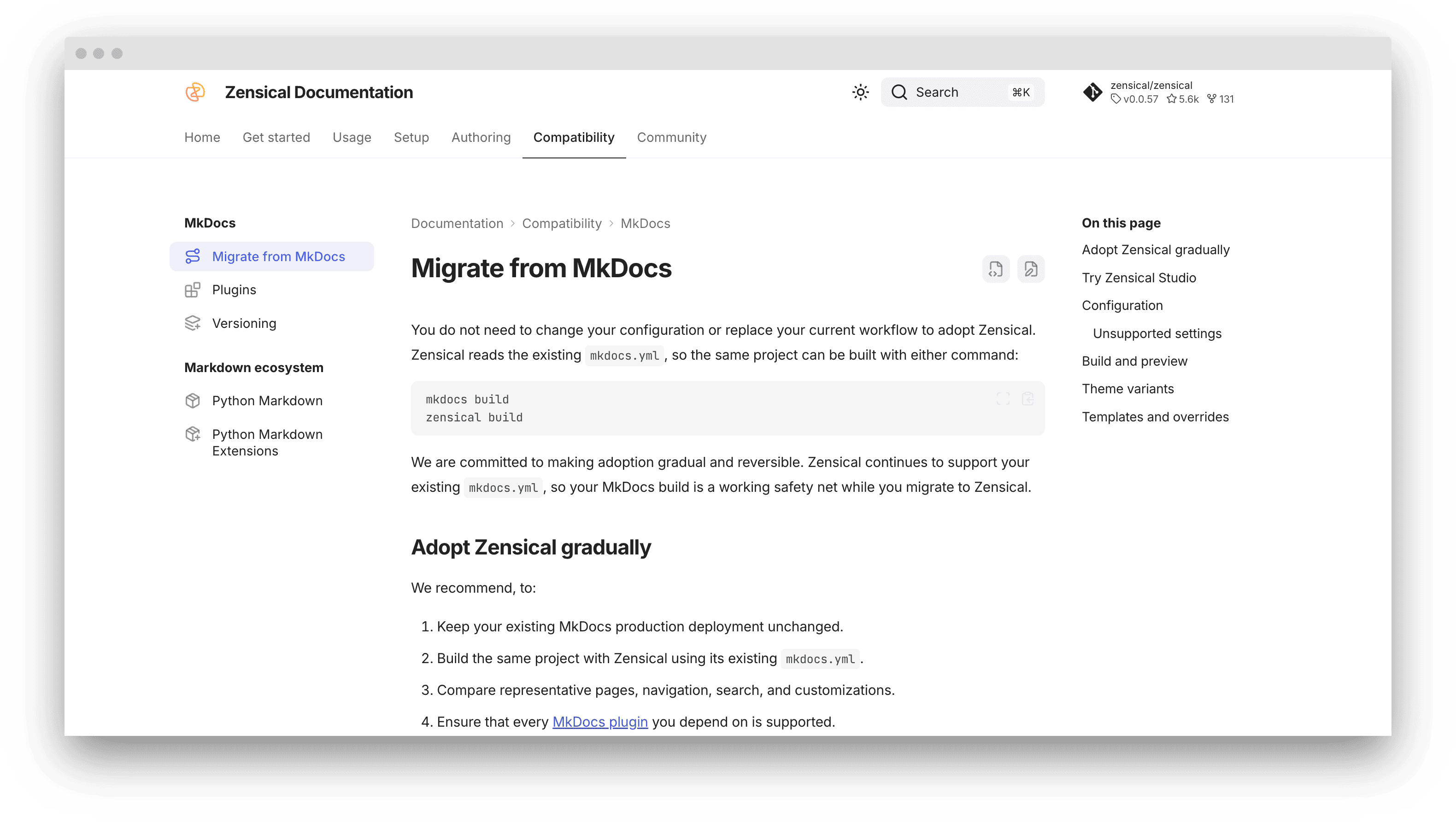The image size is (1456, 828).
Task: Click the Versioning sidebar icon
Action: pos(192,323)
